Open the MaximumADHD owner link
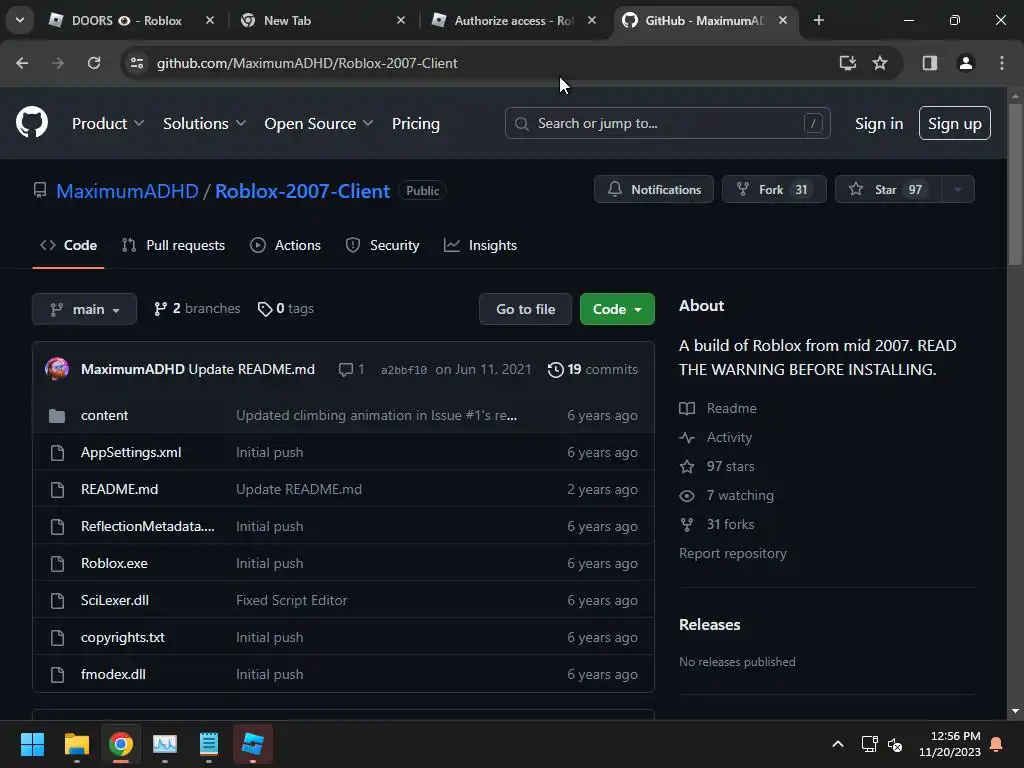The width and height of the screenshot is (1024, 768). point(127,191)
